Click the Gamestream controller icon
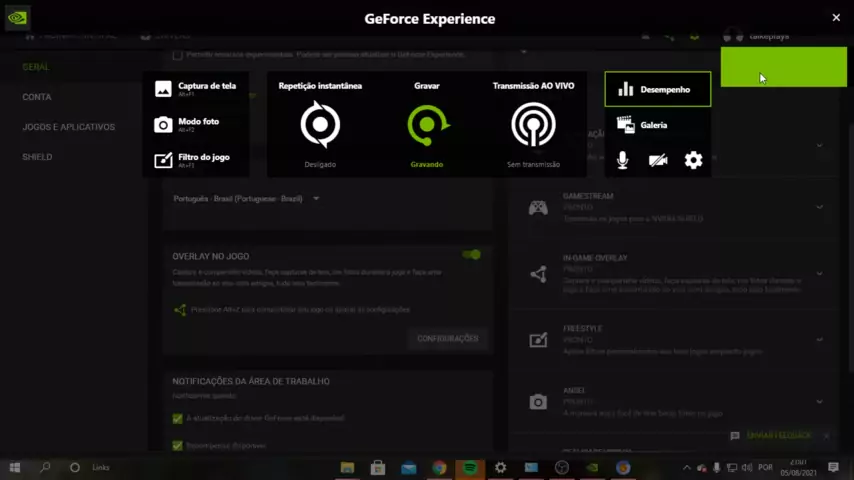The height and width of the screenshot is (480, 854). pyautogui.click(x=538, y=208)
